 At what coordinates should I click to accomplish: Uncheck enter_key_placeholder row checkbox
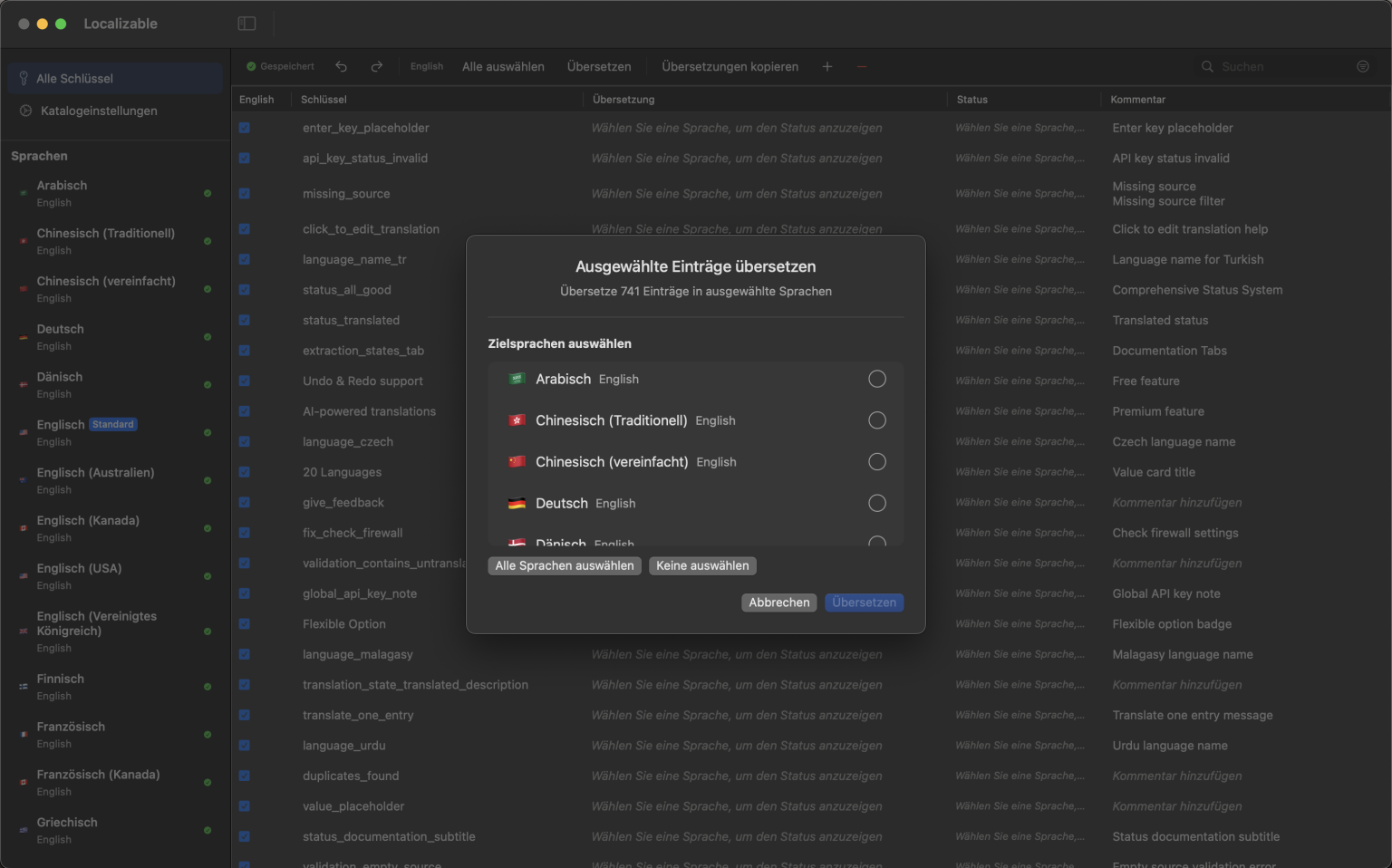[245, 128]
